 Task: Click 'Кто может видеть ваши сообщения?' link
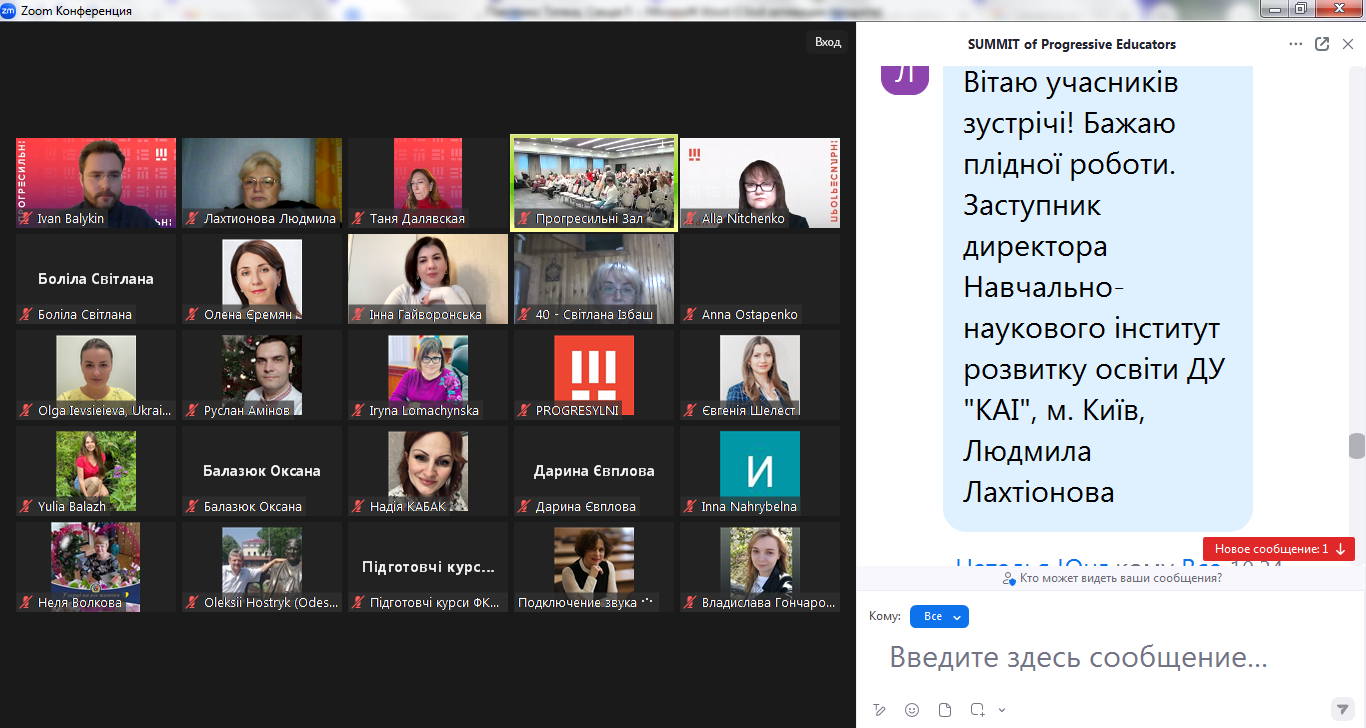click(1112, 579)
